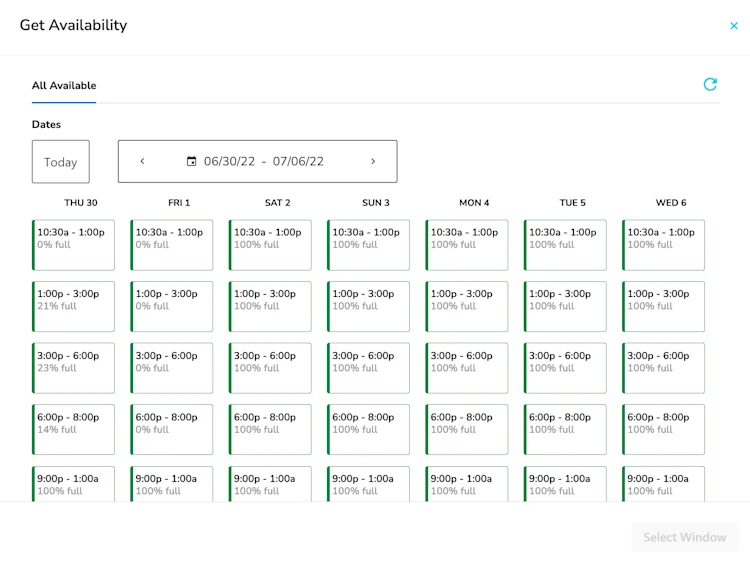Select SAT 2 10:30a - 1:00p slot

[x=270, y=245]
